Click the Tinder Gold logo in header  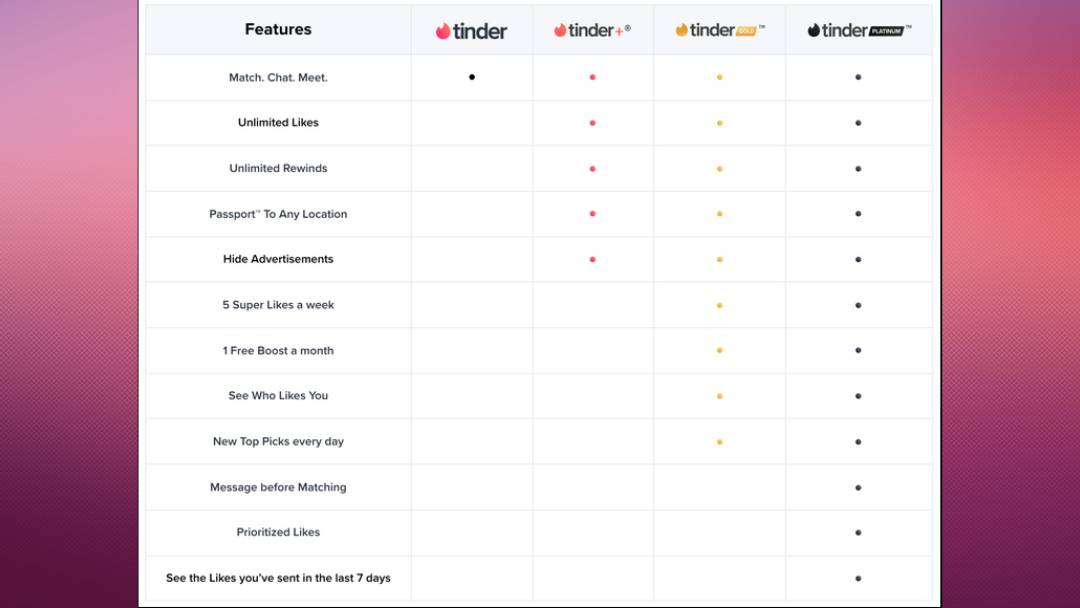pyautogui.click(x=719, y=30)
